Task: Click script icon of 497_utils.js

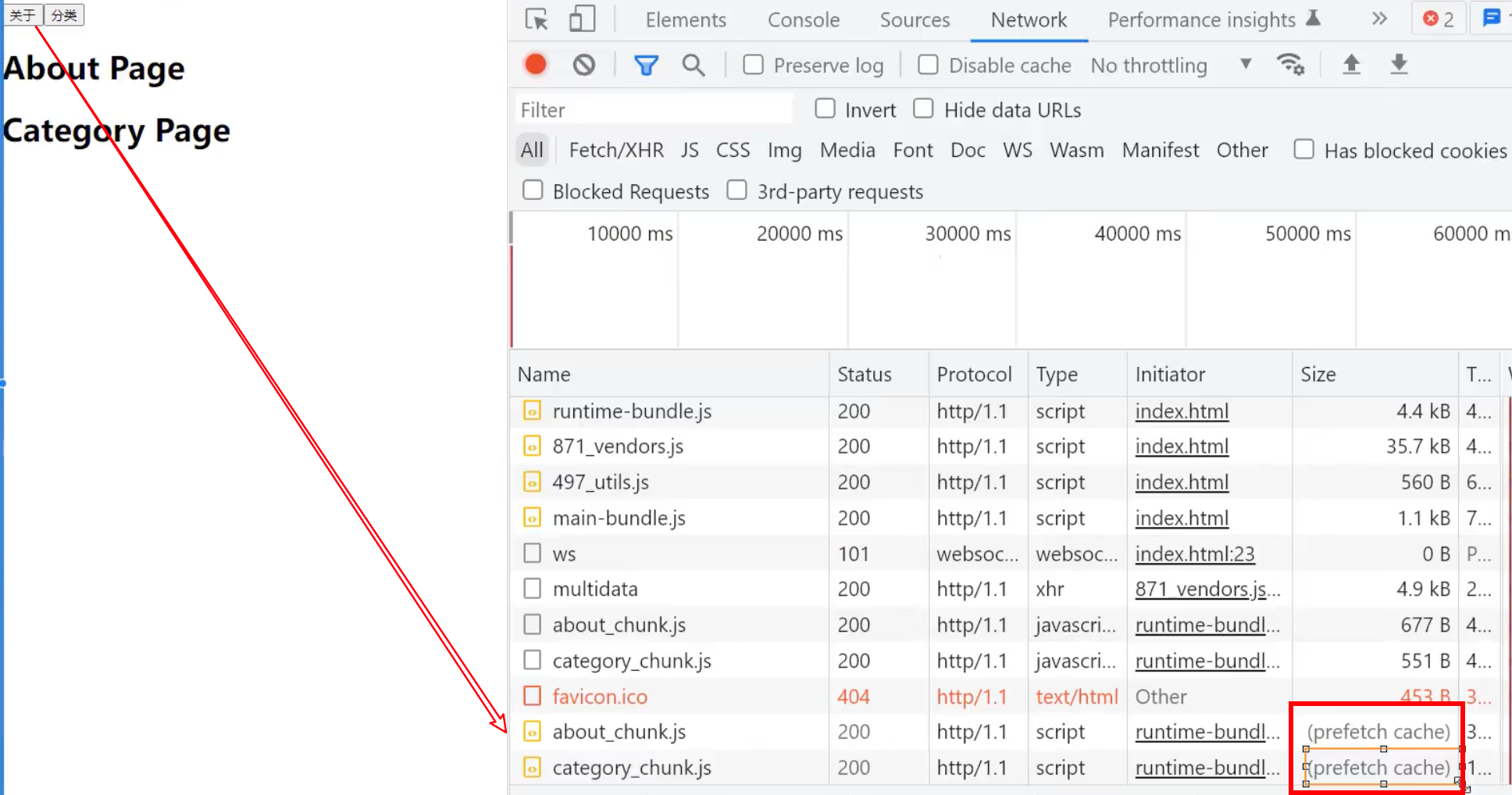Action: point(532,482)
